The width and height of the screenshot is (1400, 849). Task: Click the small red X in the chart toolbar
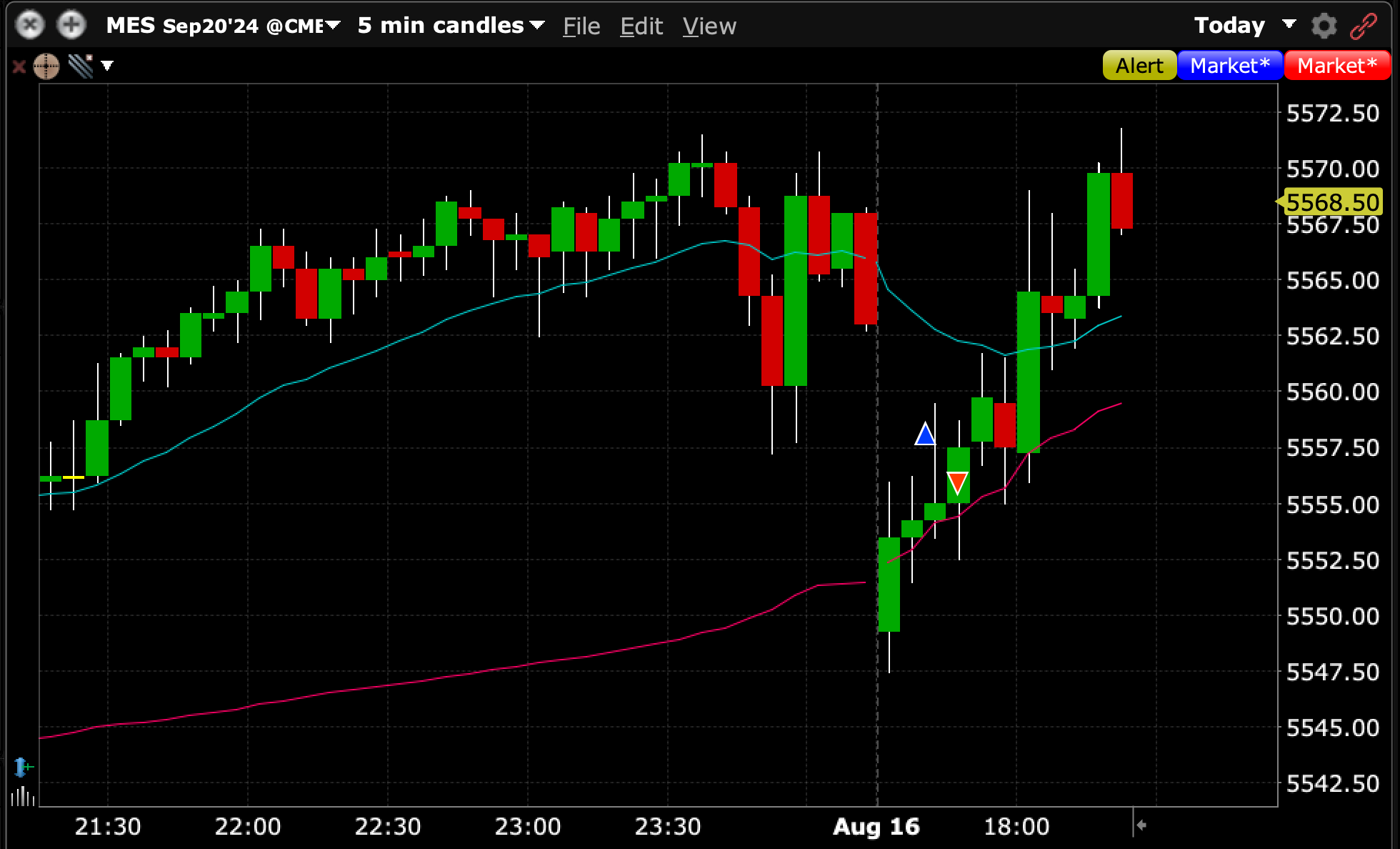click(x=19, y=66)
